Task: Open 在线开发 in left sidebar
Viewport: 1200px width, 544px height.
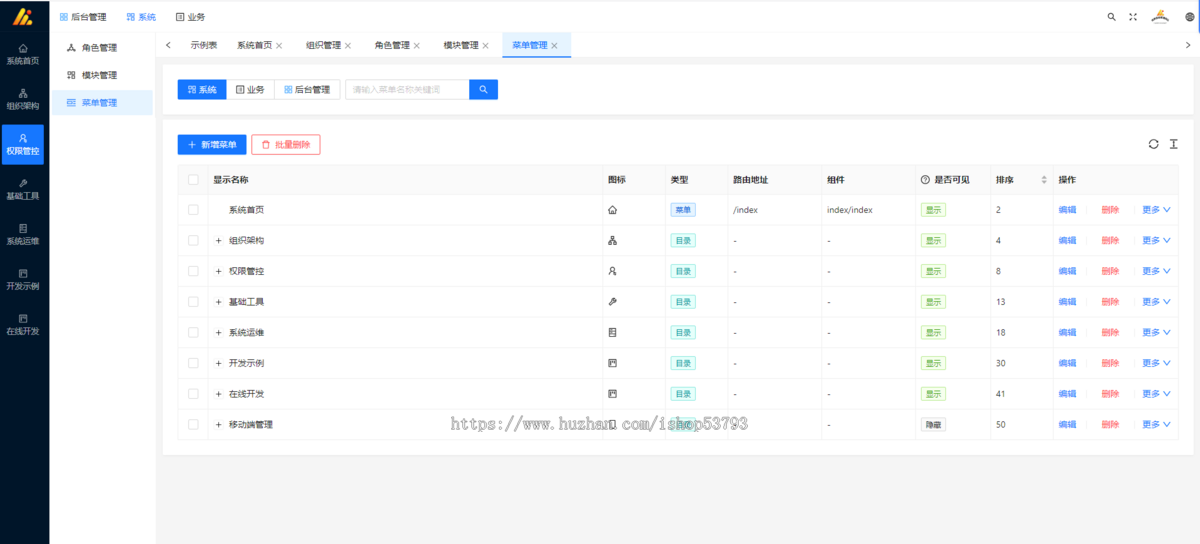Action: 23,324
